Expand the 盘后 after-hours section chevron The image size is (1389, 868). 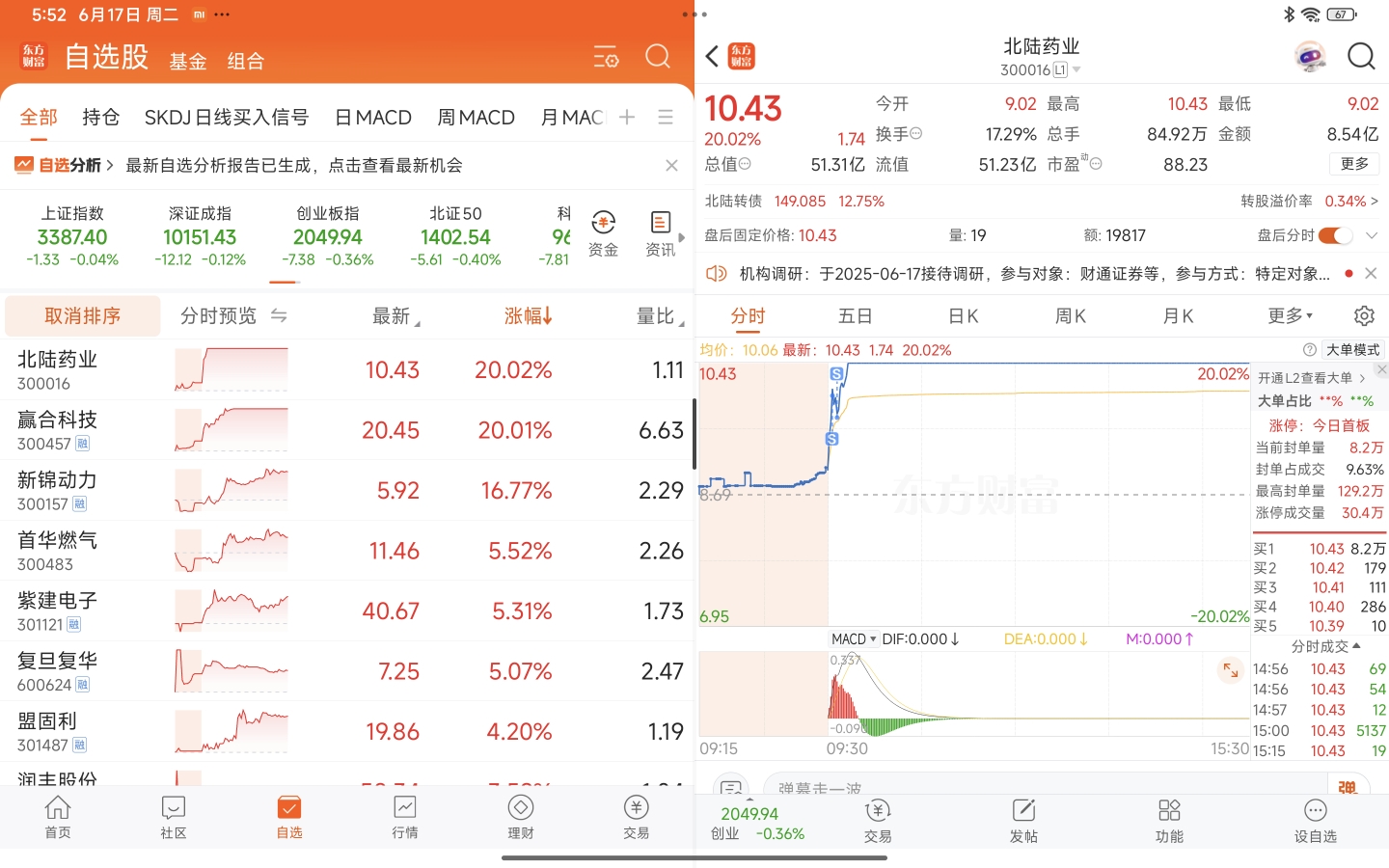pos(1372,235)
